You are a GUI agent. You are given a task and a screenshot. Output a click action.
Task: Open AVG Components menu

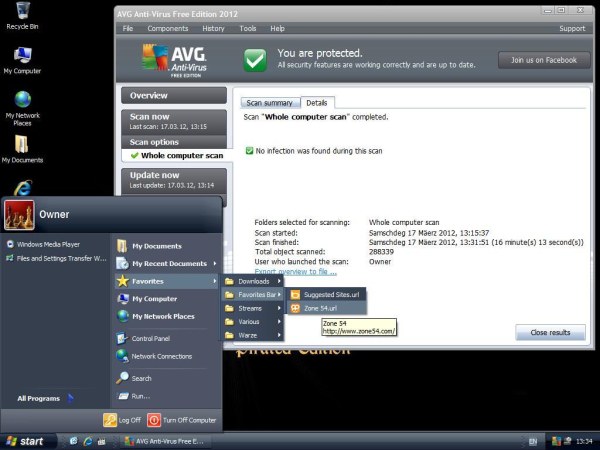[x=168, y=28]
